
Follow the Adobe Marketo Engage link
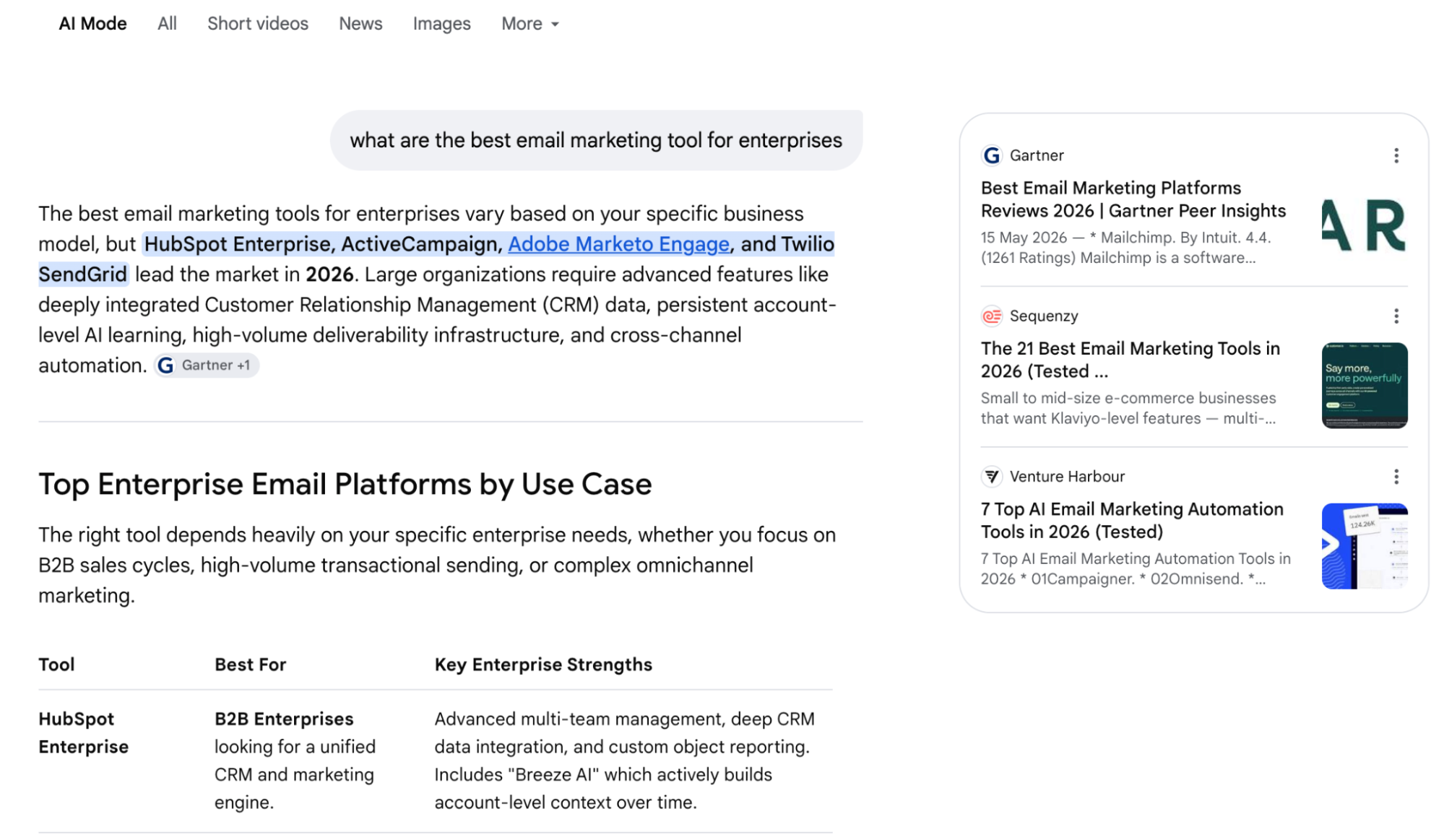point(618,244)
